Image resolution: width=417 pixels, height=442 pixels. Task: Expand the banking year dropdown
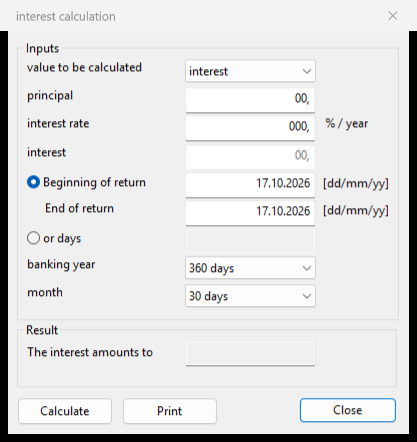tap(250, 268)
